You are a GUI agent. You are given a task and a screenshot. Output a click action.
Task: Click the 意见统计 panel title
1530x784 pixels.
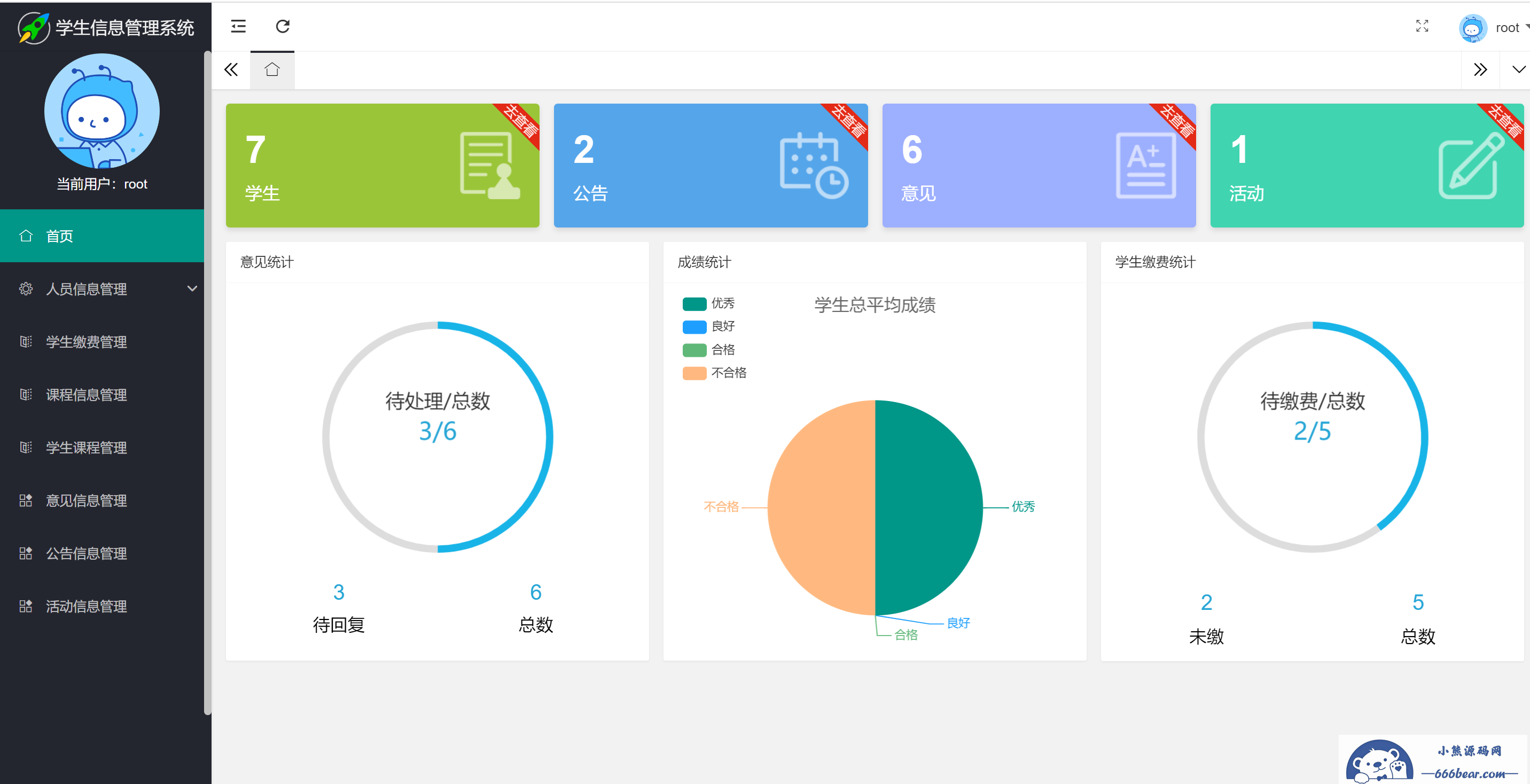point(267,262)
